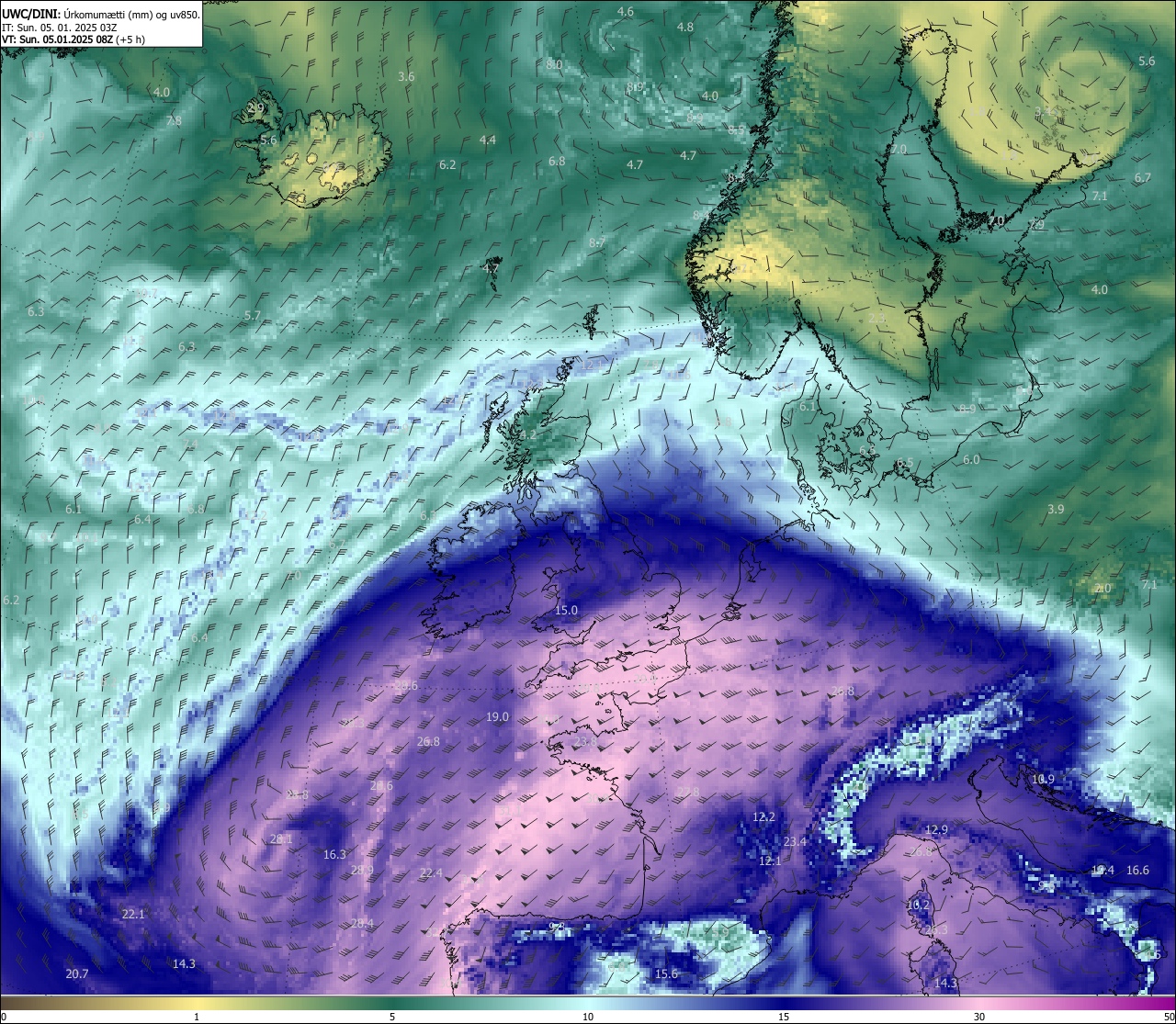Click the colour scale tick label '15'
Viewport: 1176px width, 1024px height.
(x=784, y=1017)
